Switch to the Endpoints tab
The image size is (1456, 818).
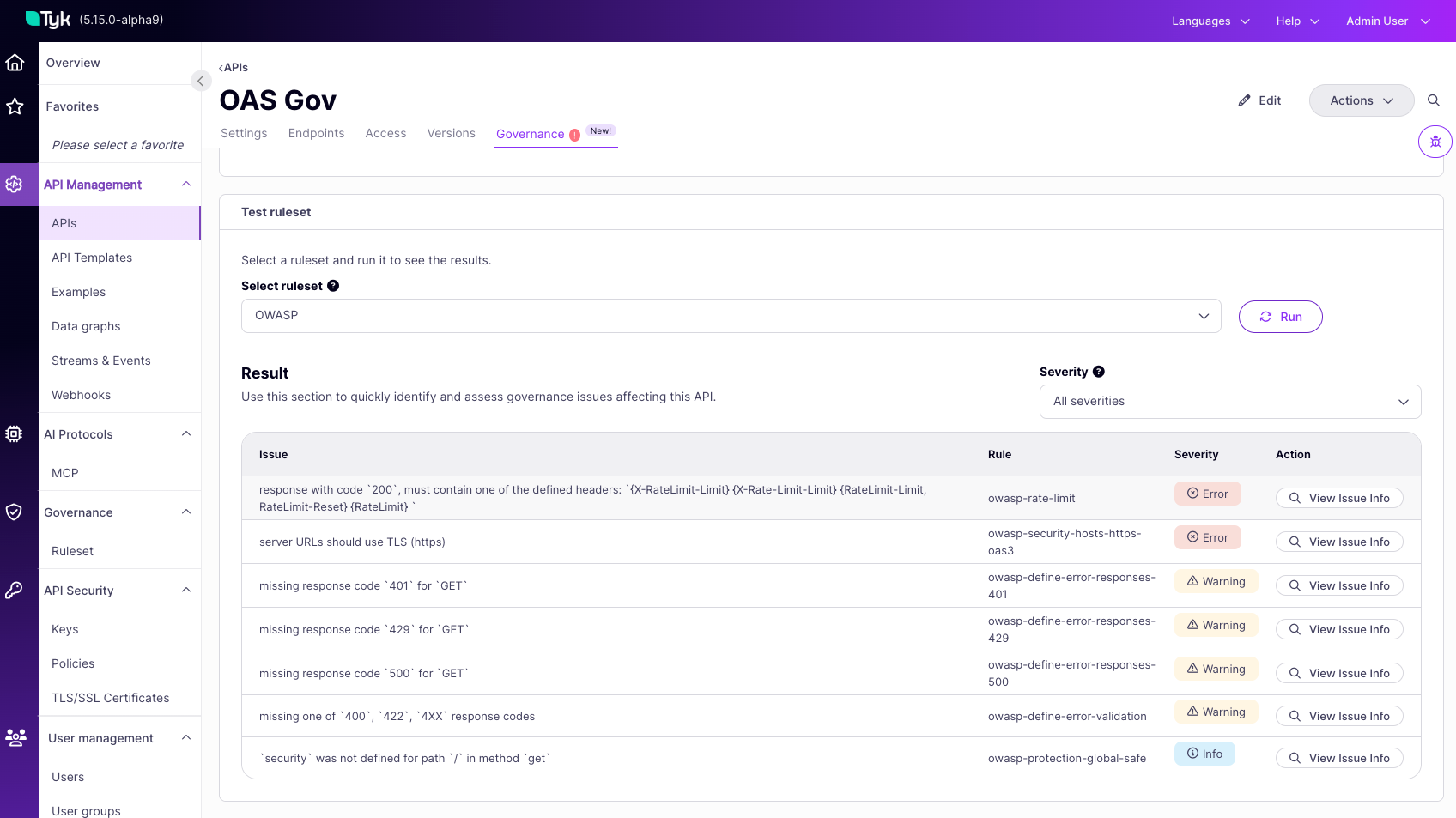pos(316,133)
